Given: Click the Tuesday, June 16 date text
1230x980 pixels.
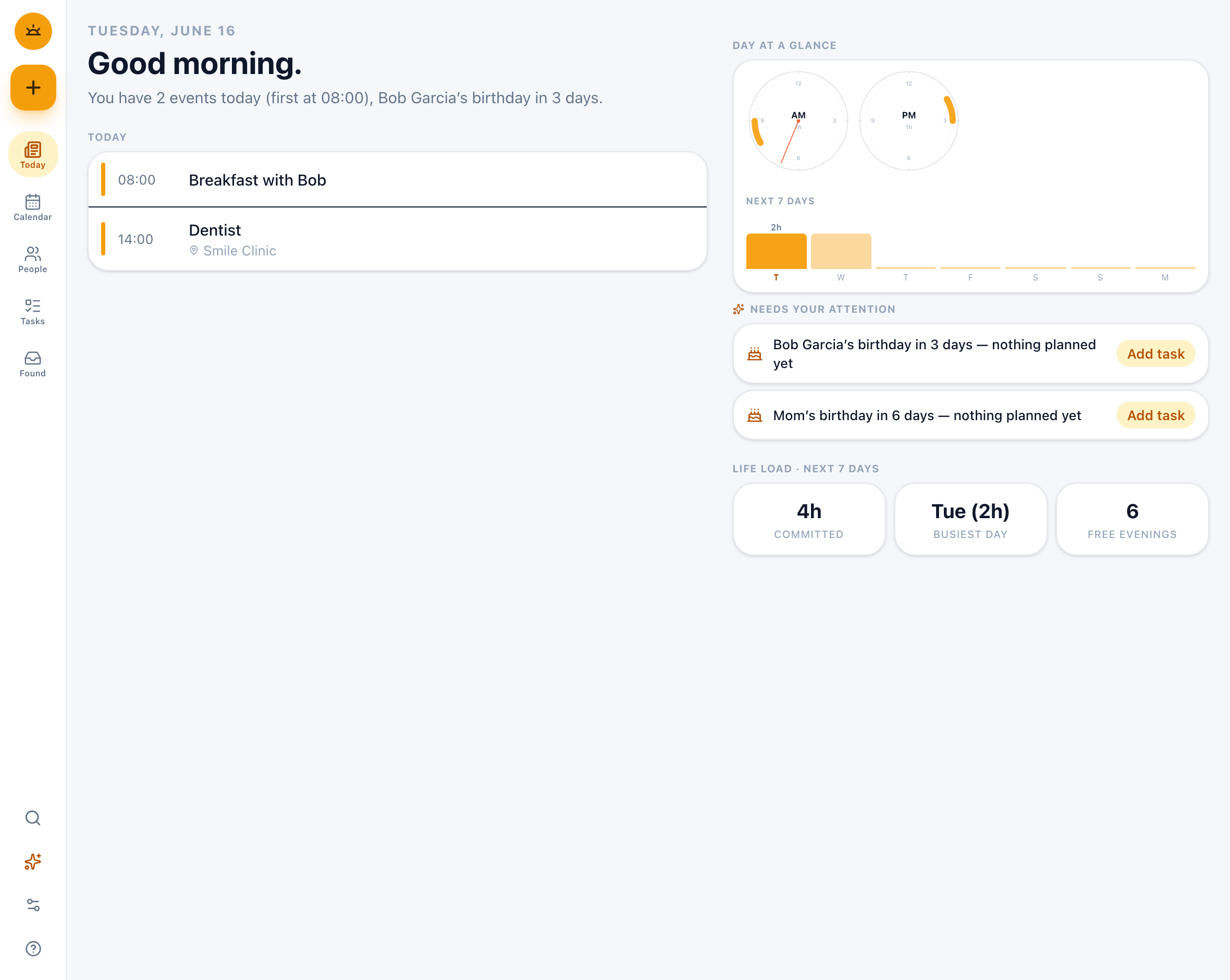Looking at the screenshot, I should click(x=162, y=31).
